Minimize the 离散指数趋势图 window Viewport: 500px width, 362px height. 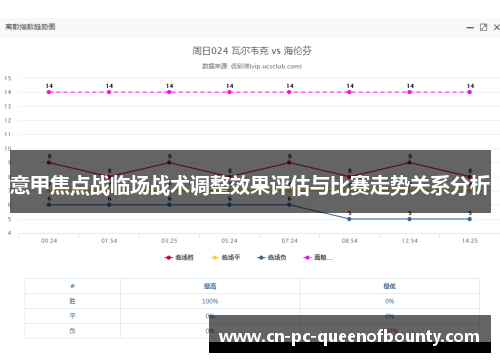(470, 28)
